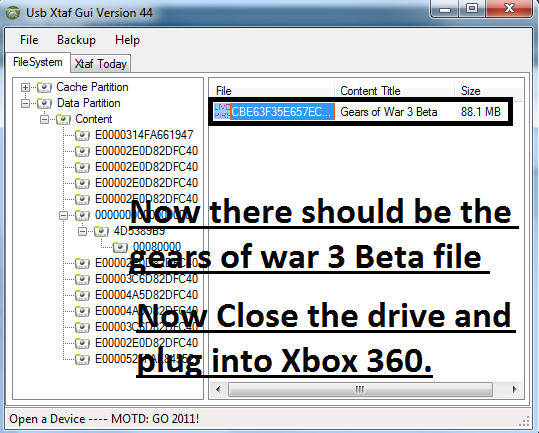Open the Help menu
Viewport: 539px width, 433px height.
point(127,40)
